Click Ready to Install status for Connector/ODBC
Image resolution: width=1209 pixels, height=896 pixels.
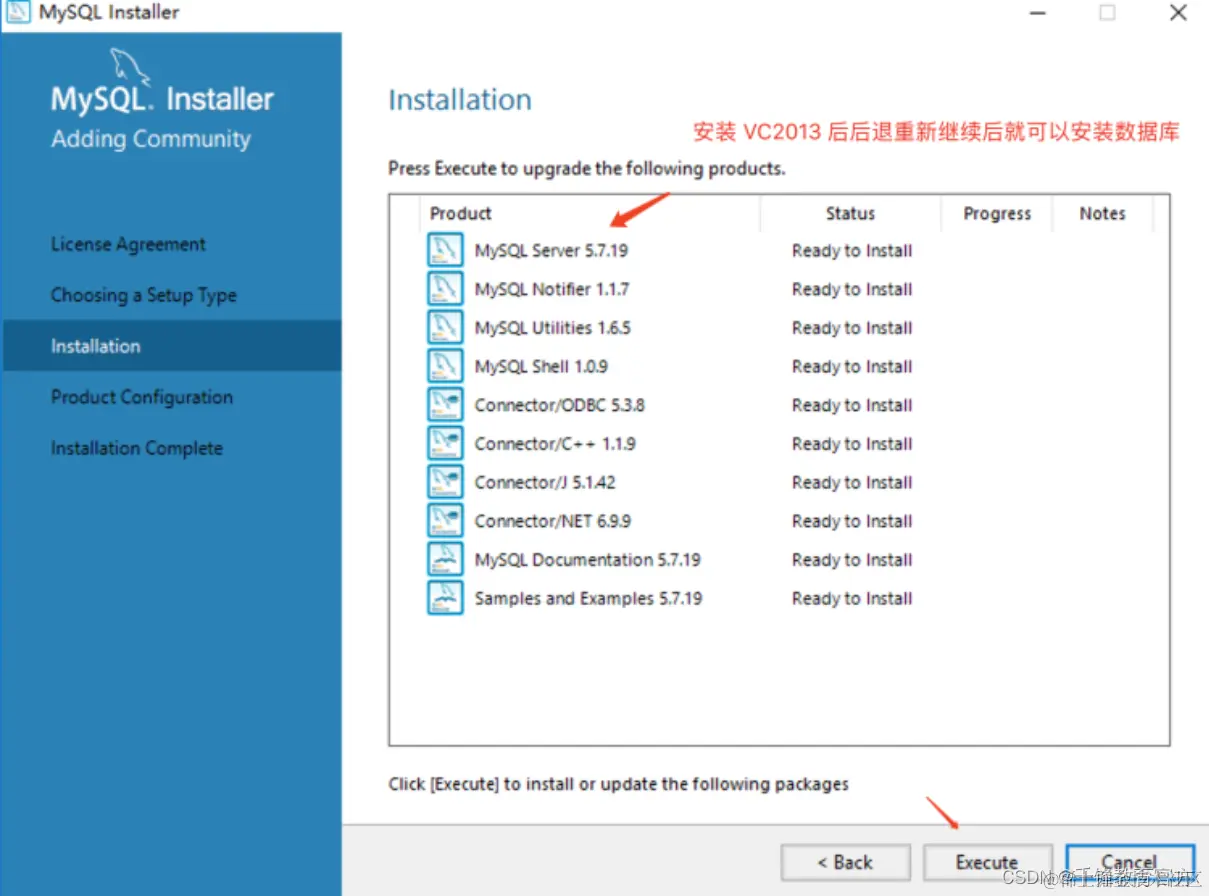pos(852,405)
